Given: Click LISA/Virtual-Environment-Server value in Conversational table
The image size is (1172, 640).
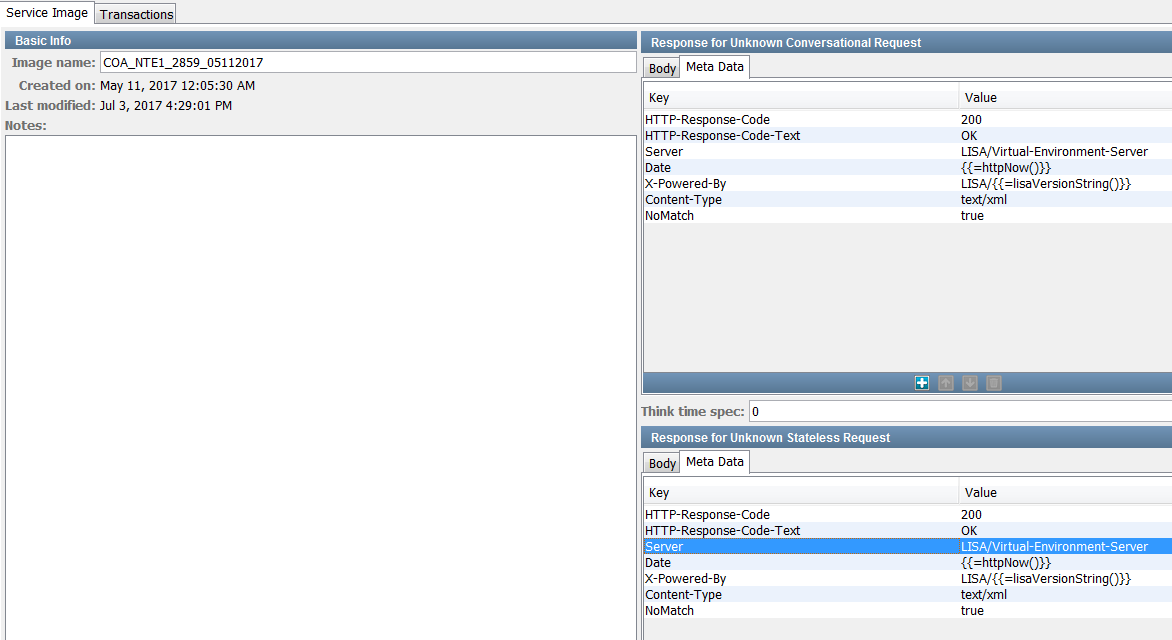Looking at the screenshot, I should [1054, 152].
